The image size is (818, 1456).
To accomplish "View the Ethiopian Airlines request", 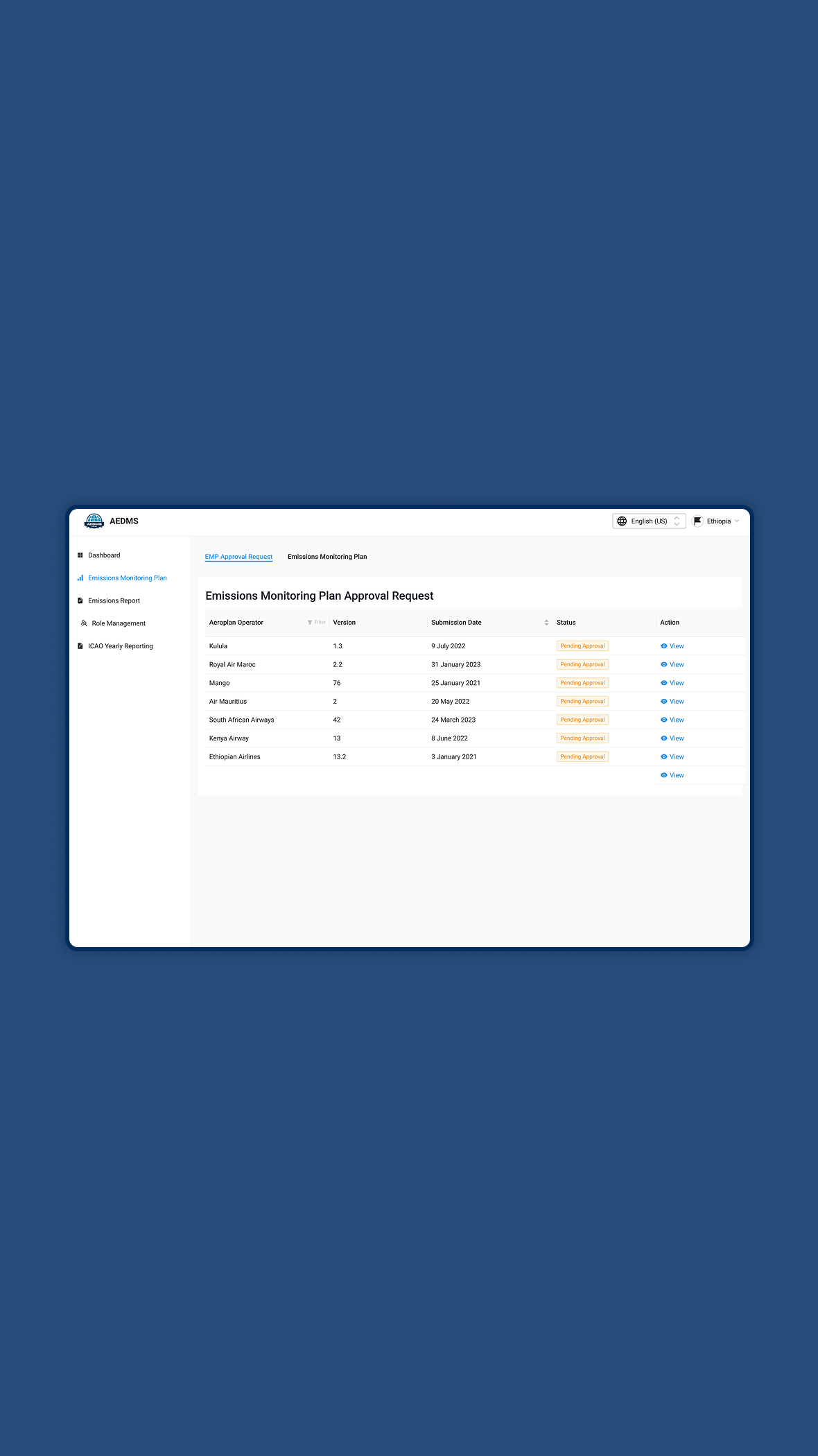I will click(672, 756).
